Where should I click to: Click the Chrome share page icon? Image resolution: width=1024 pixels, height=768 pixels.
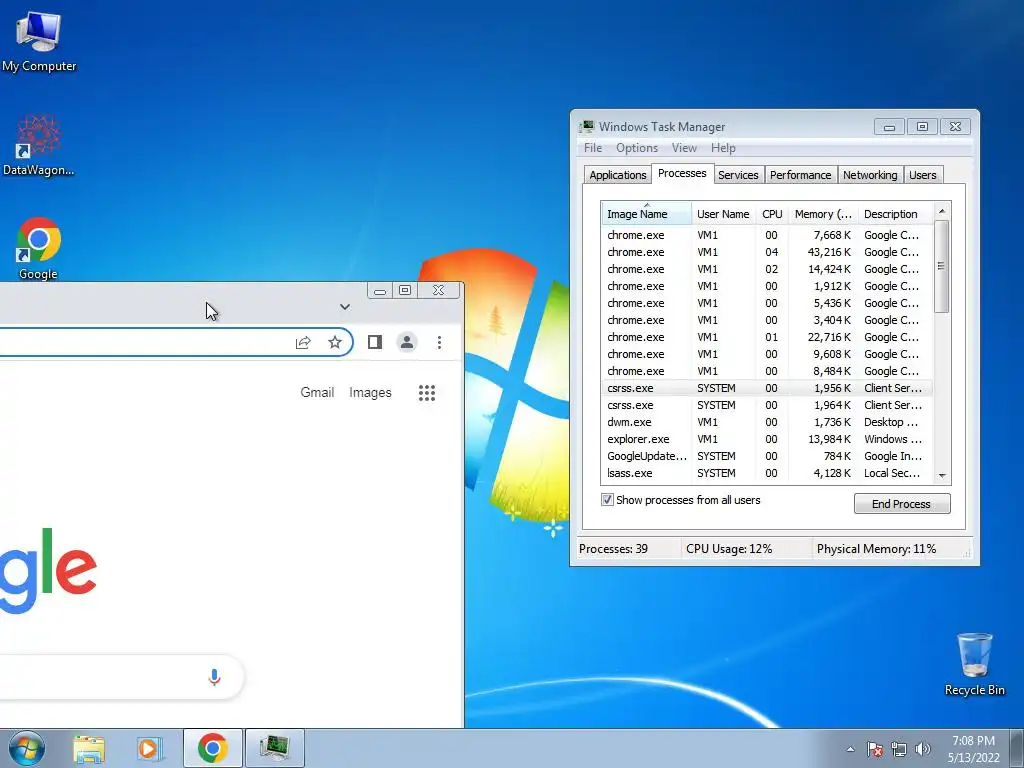303,342
